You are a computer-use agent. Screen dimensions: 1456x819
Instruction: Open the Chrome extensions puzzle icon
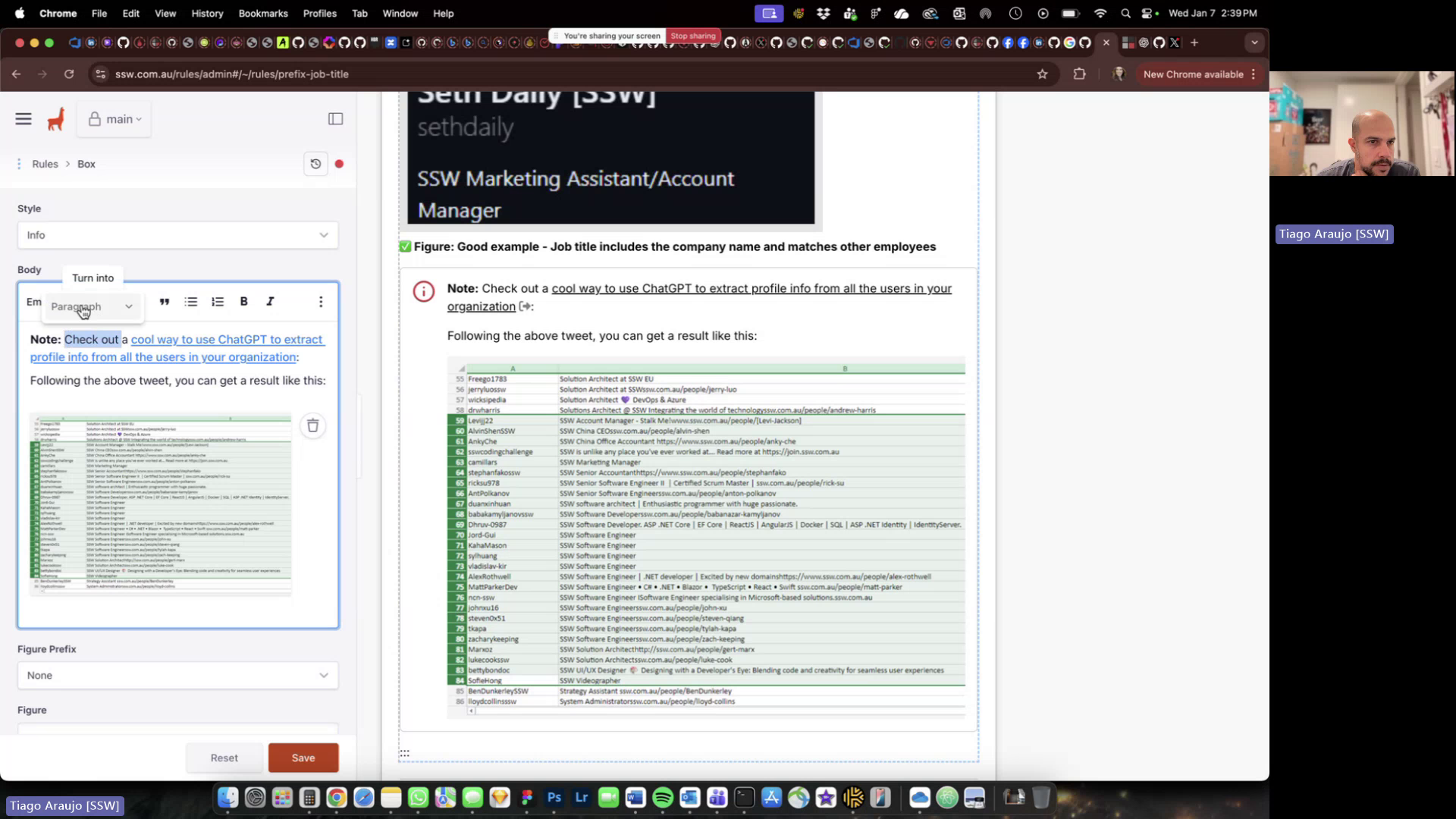[x=1079, y=74]
